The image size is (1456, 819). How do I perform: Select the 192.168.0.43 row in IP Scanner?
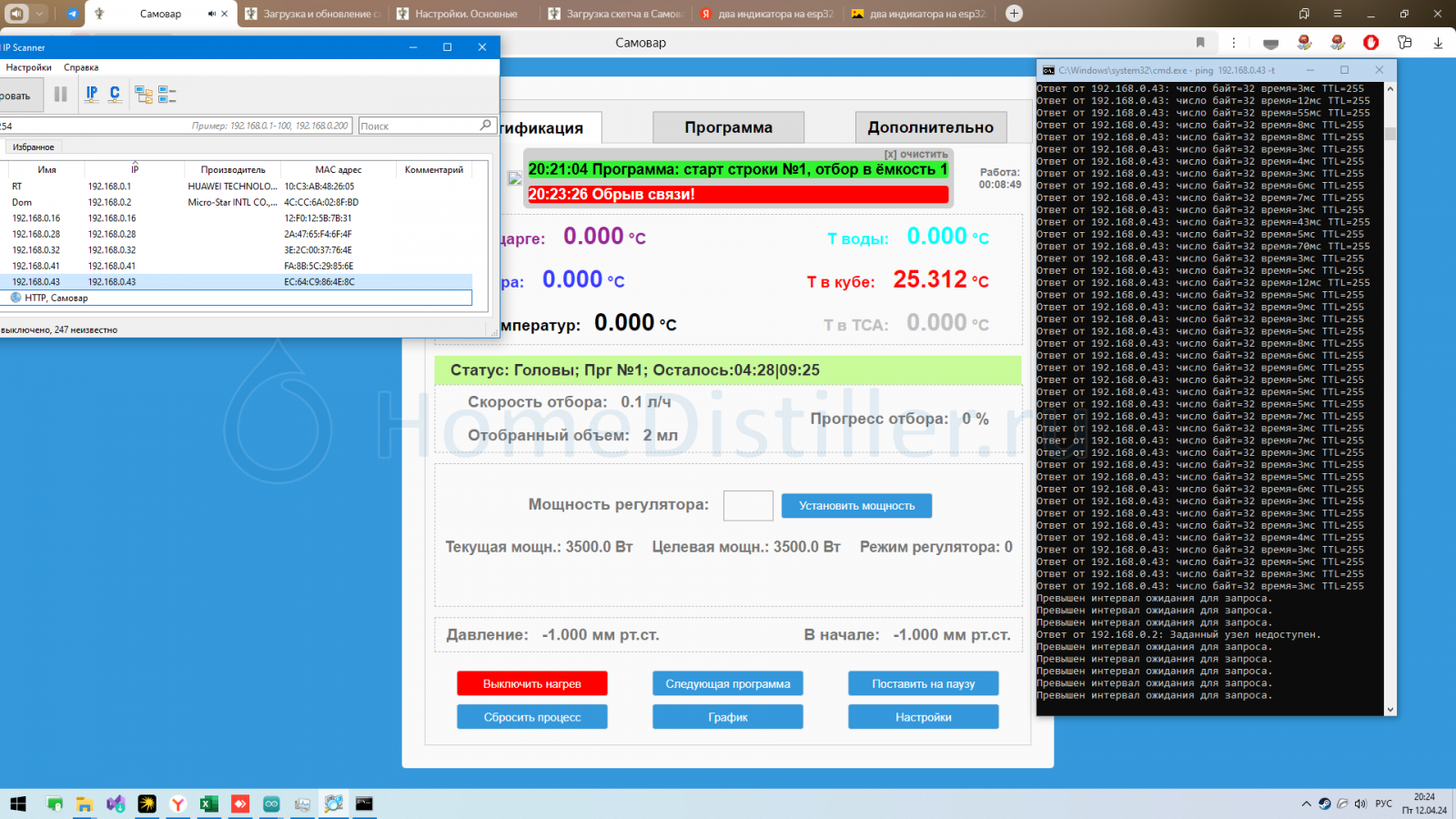coord(237,282)
